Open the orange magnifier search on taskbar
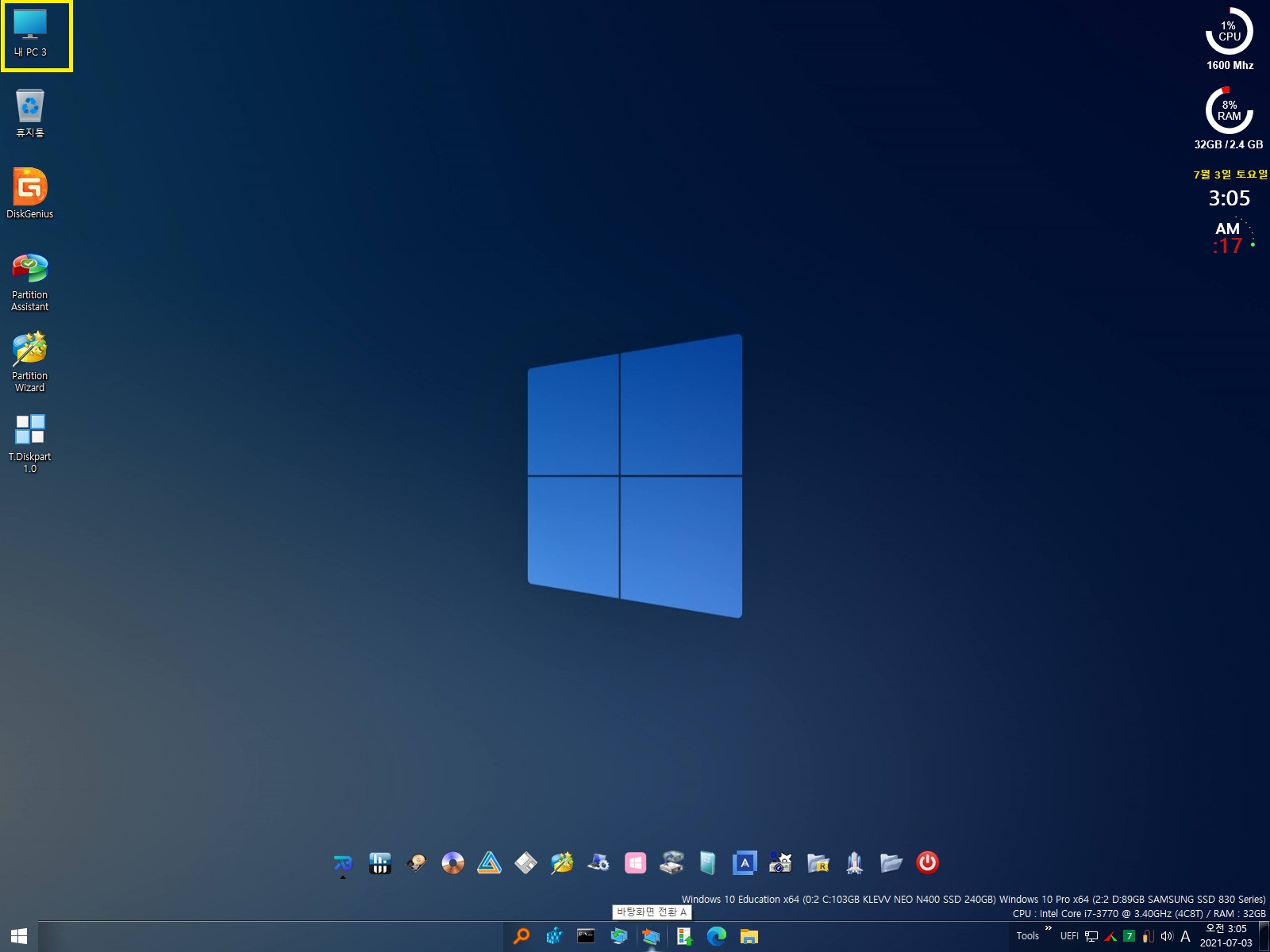Image resolution: width=1270 pixels, height=952 pixels. tap(521, 936)
